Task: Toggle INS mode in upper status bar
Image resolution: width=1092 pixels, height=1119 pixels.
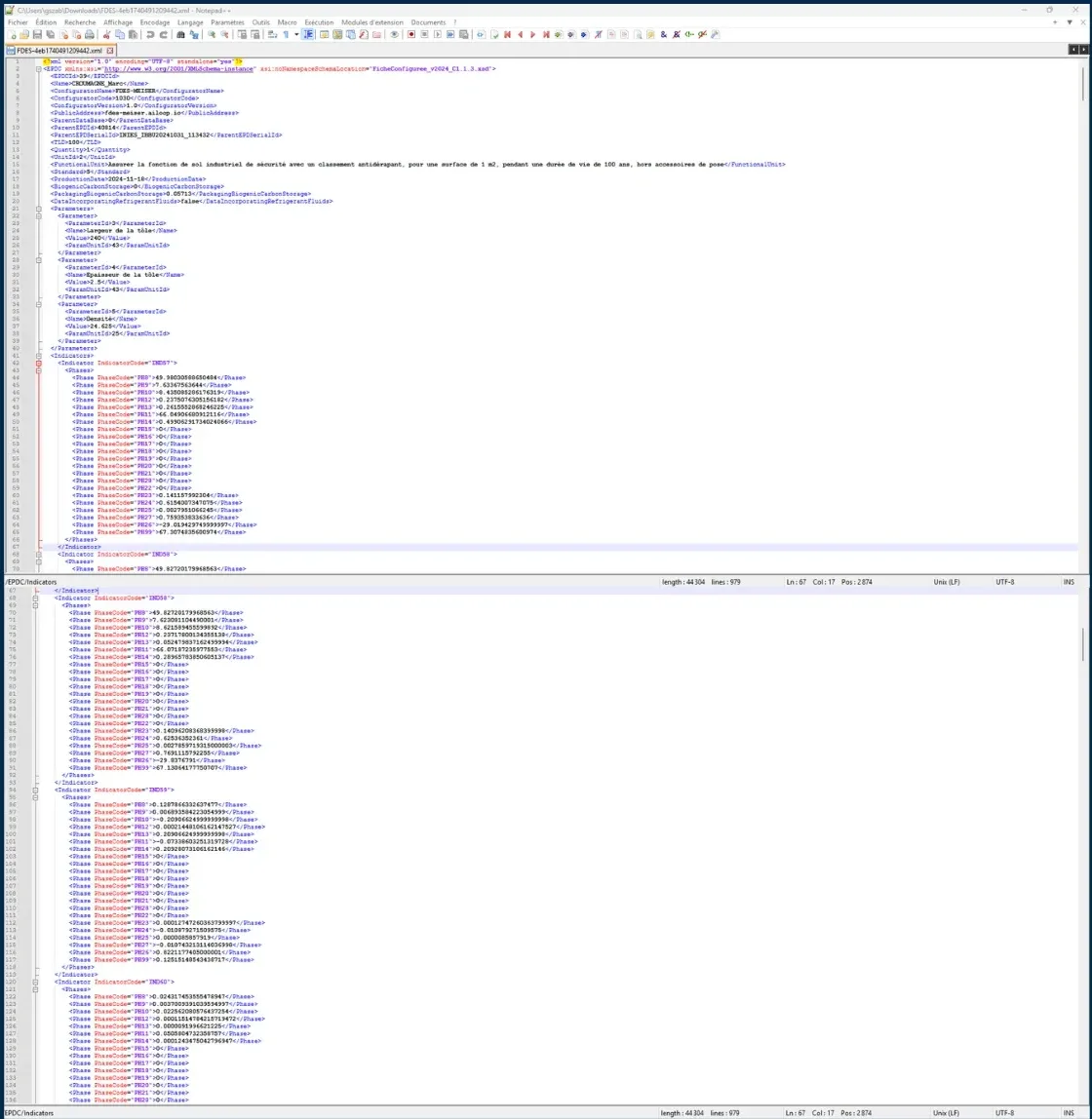Action: point(1069,582)
